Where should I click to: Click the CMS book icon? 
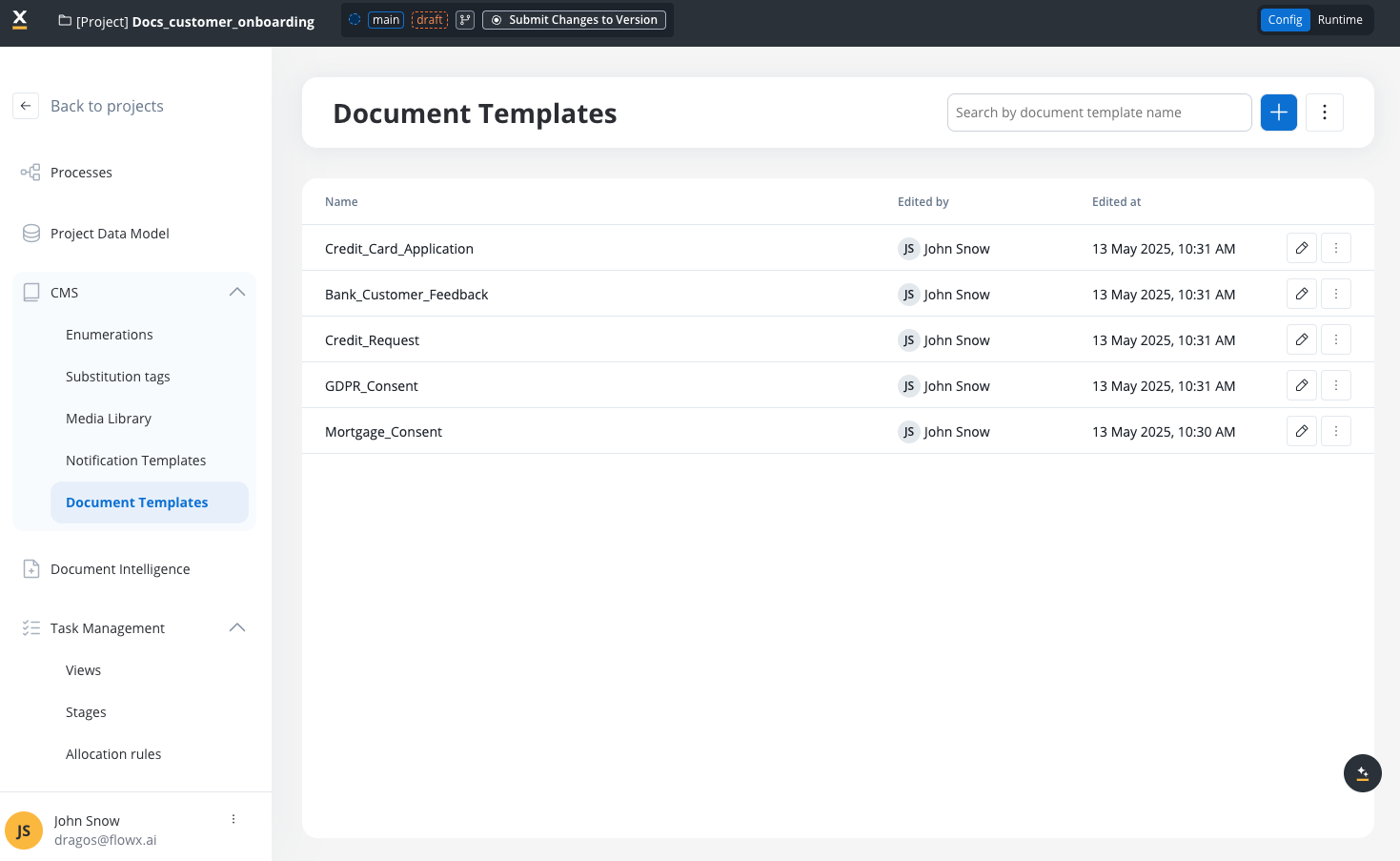click(31, 293)
